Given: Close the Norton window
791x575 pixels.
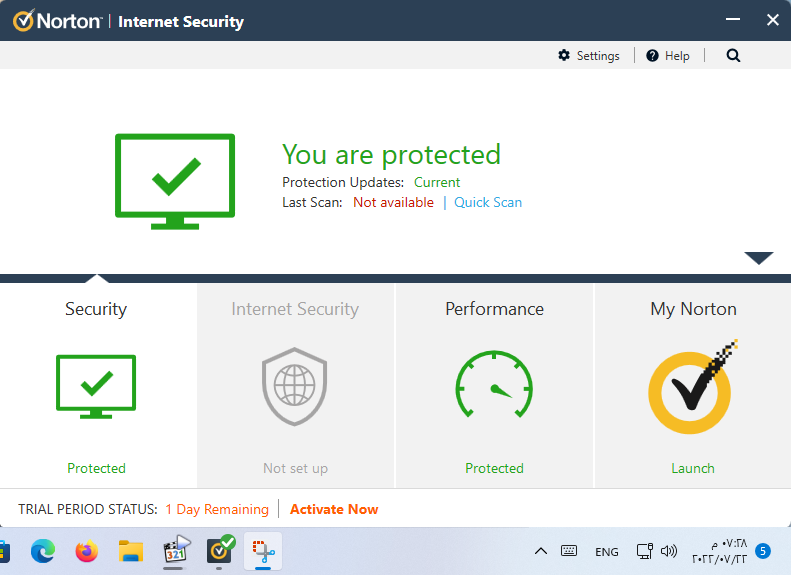Looking at the screenshot, I should pos(772,20).
